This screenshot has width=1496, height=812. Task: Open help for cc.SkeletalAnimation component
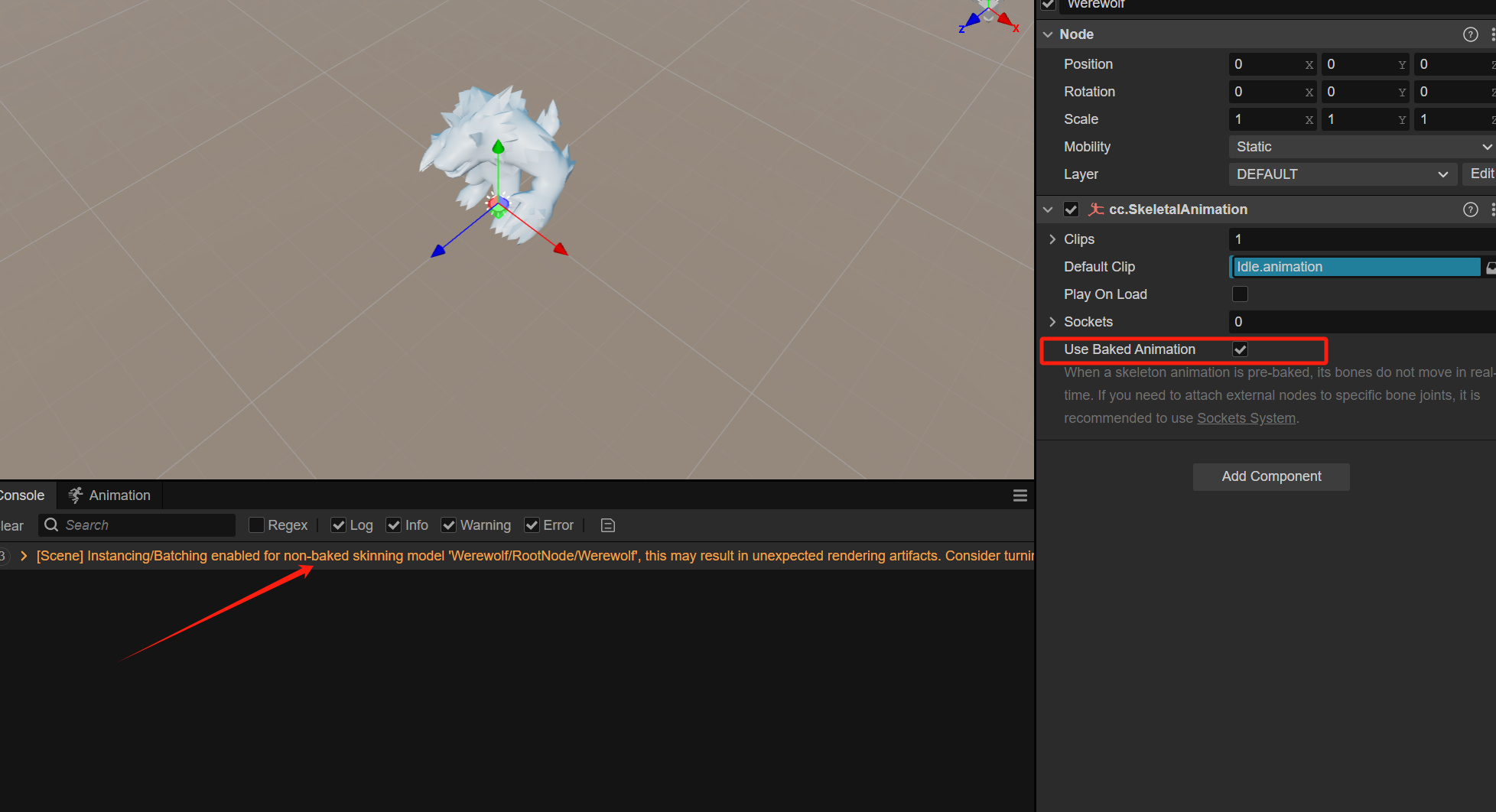[x=1470, y=209]
